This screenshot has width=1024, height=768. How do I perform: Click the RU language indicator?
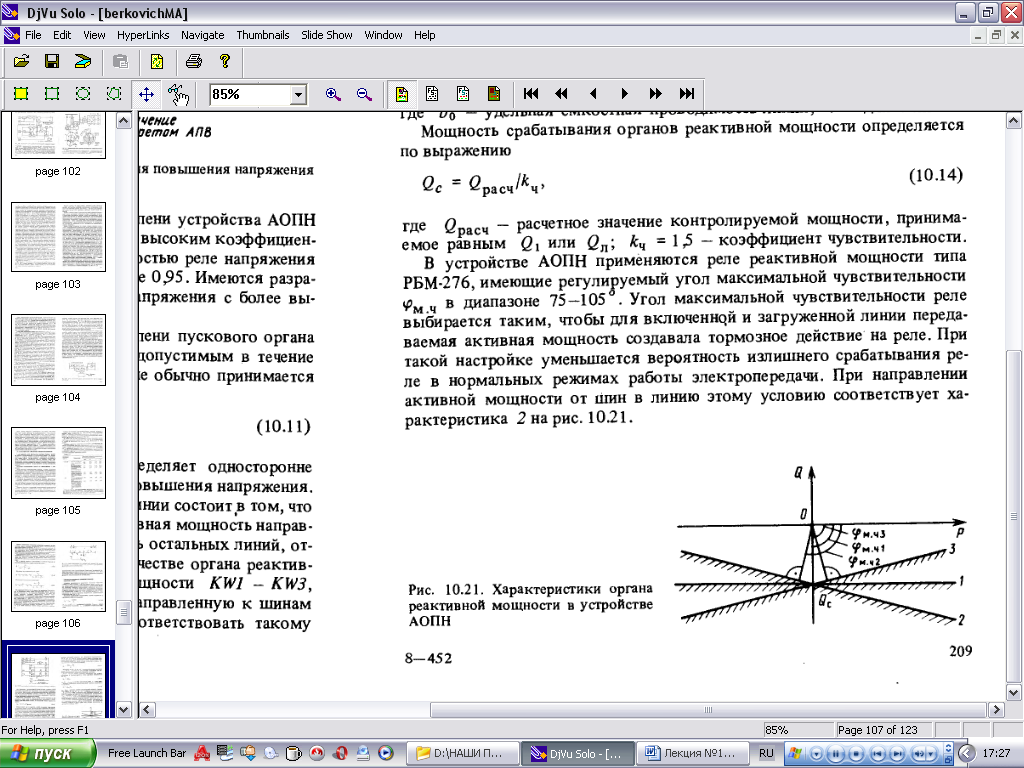pos(766,753)
